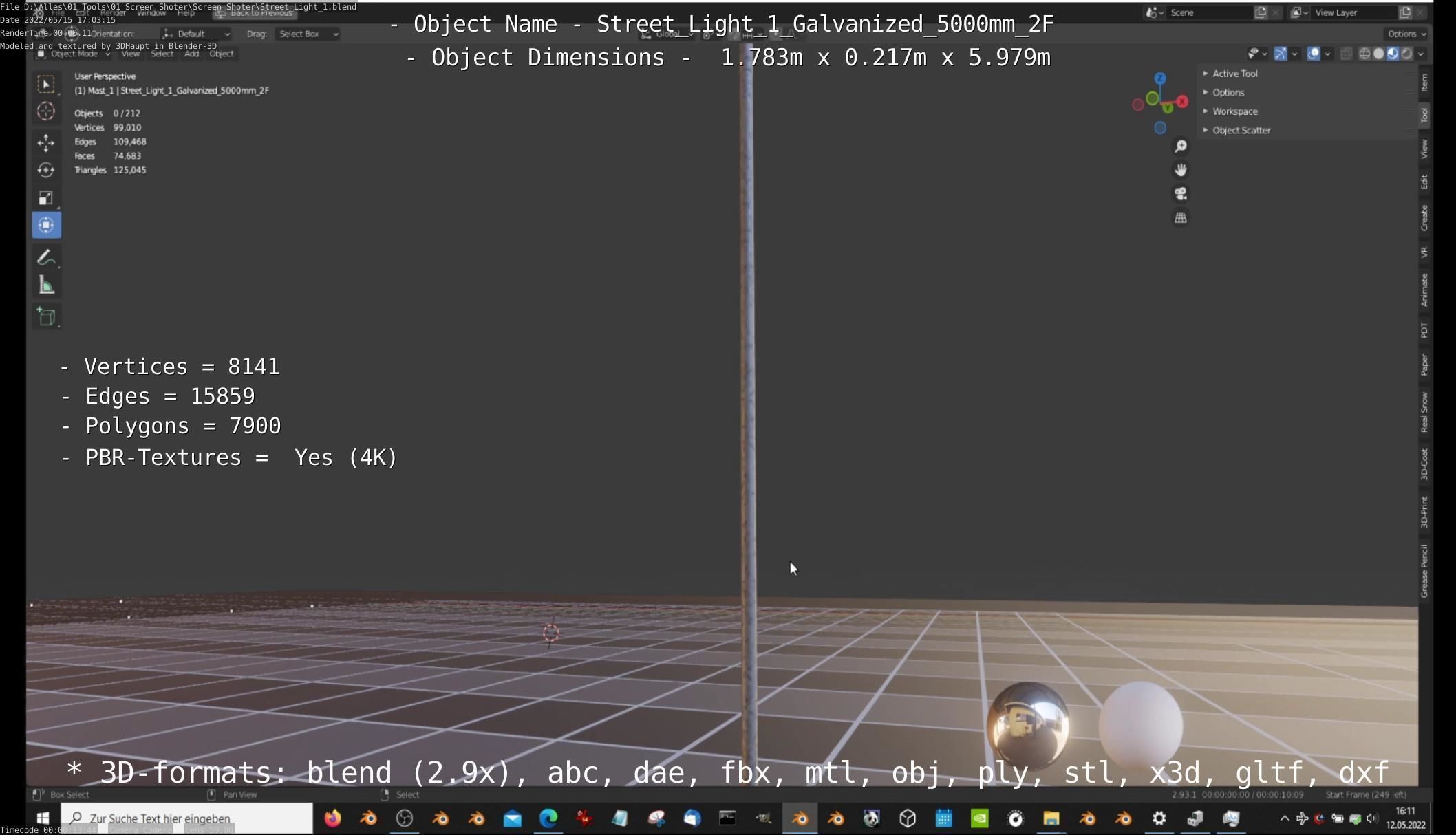Select the Scale tool
The height and width of the screenshot is (835, 1456).
point(46,198)
